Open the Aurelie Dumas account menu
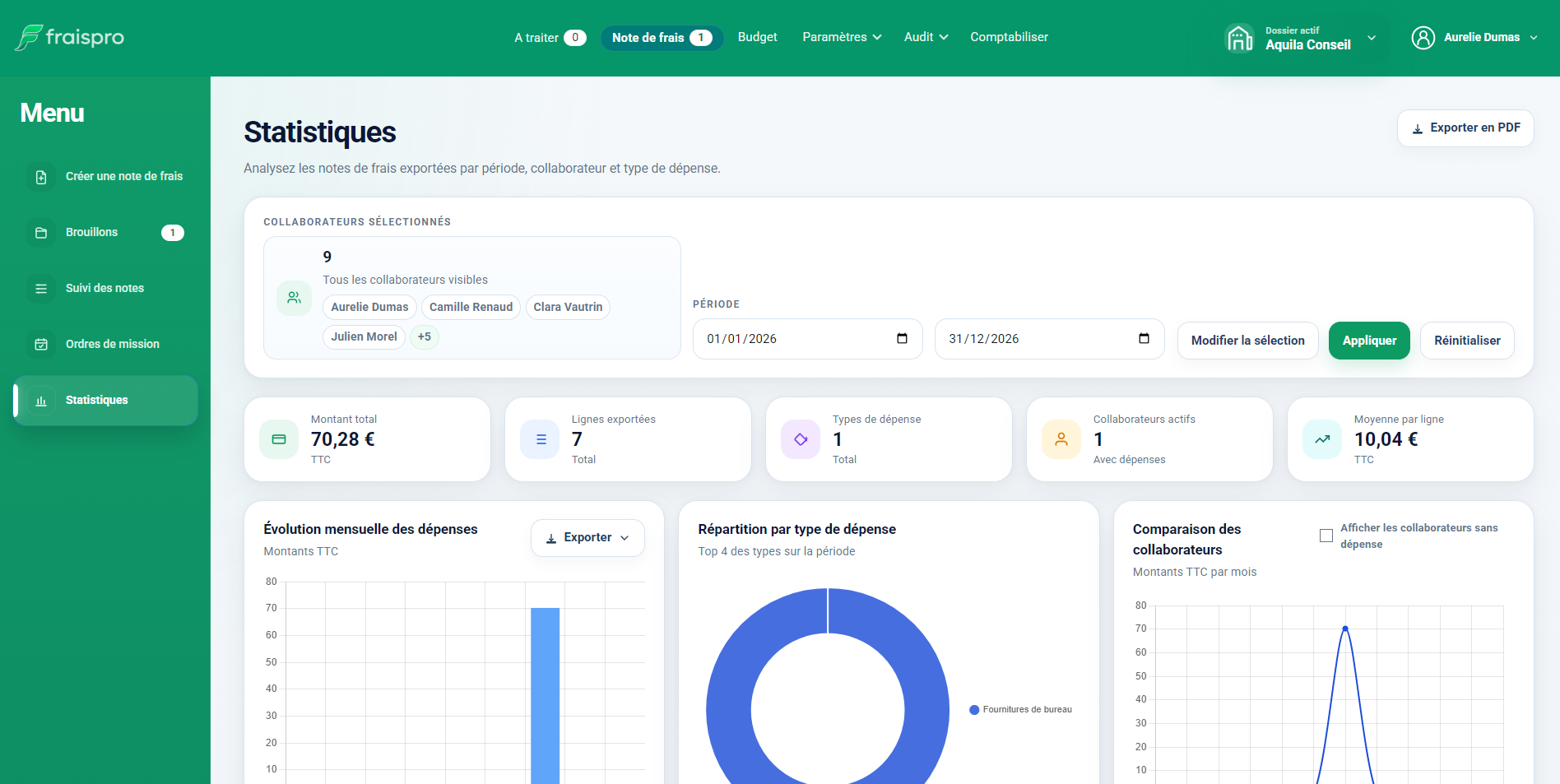 pyautogui.click(x=1474, y=38)
